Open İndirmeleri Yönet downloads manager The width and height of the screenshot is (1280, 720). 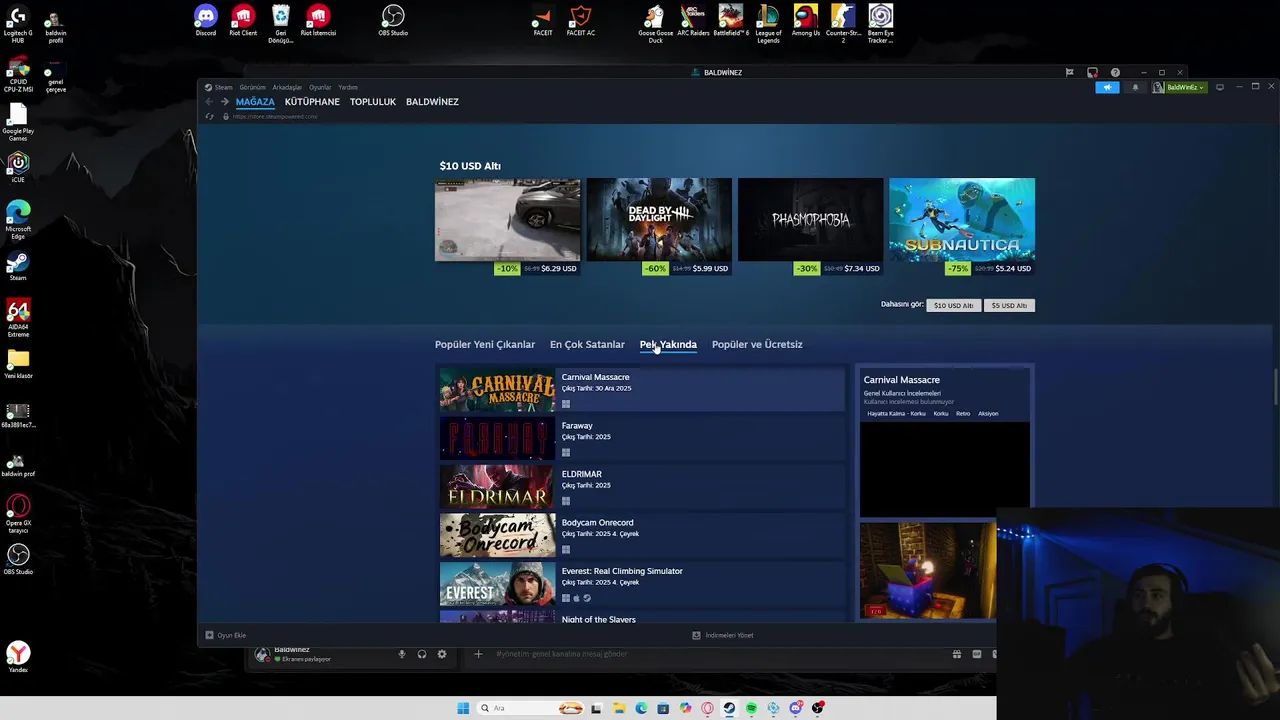(723, 635)
